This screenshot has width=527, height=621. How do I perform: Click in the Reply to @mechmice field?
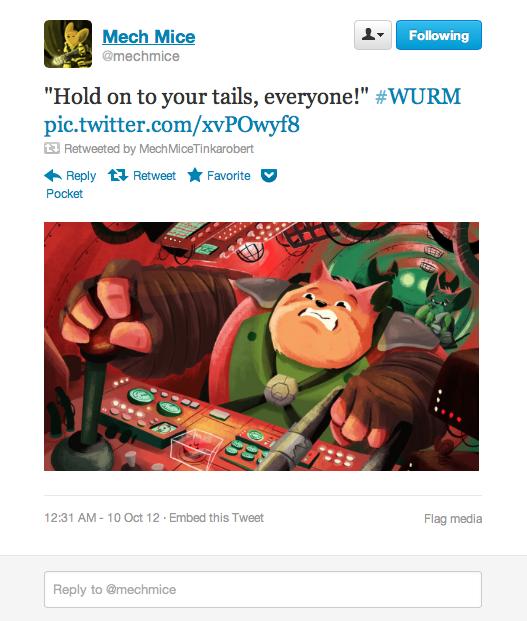point(263,589)
